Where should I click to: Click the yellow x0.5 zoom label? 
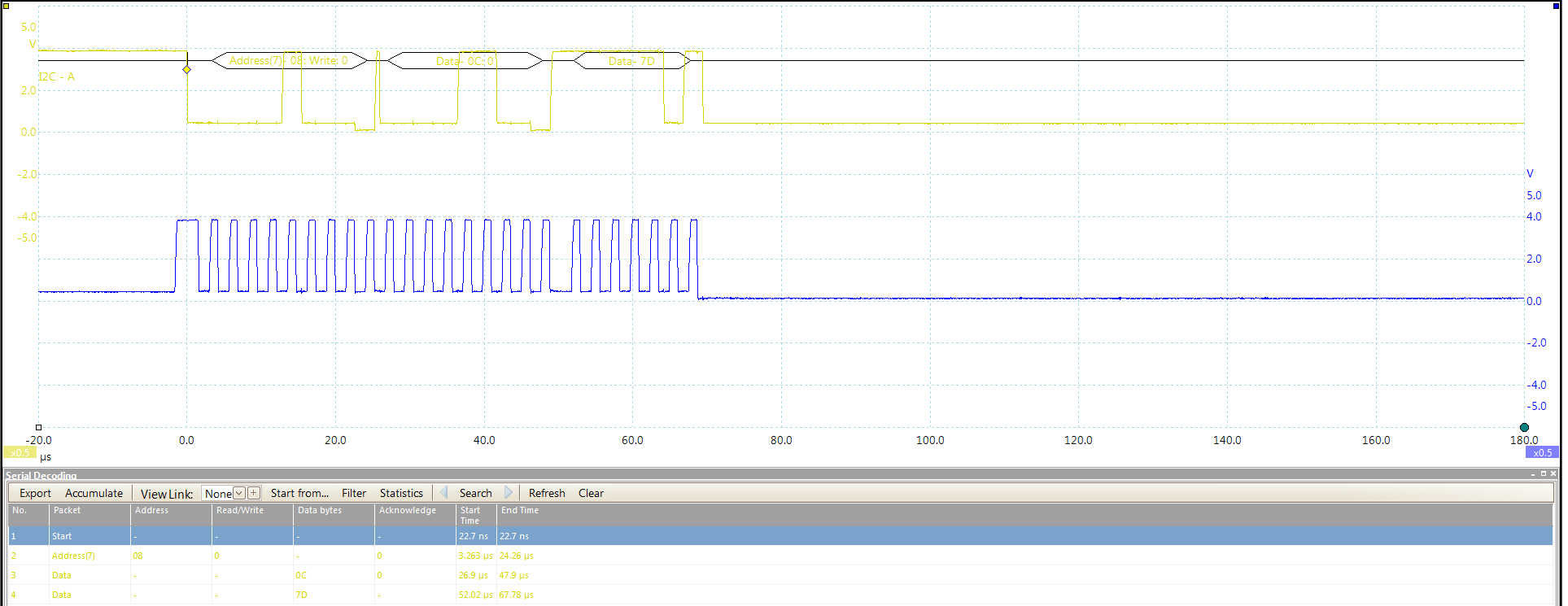[20, 452]
